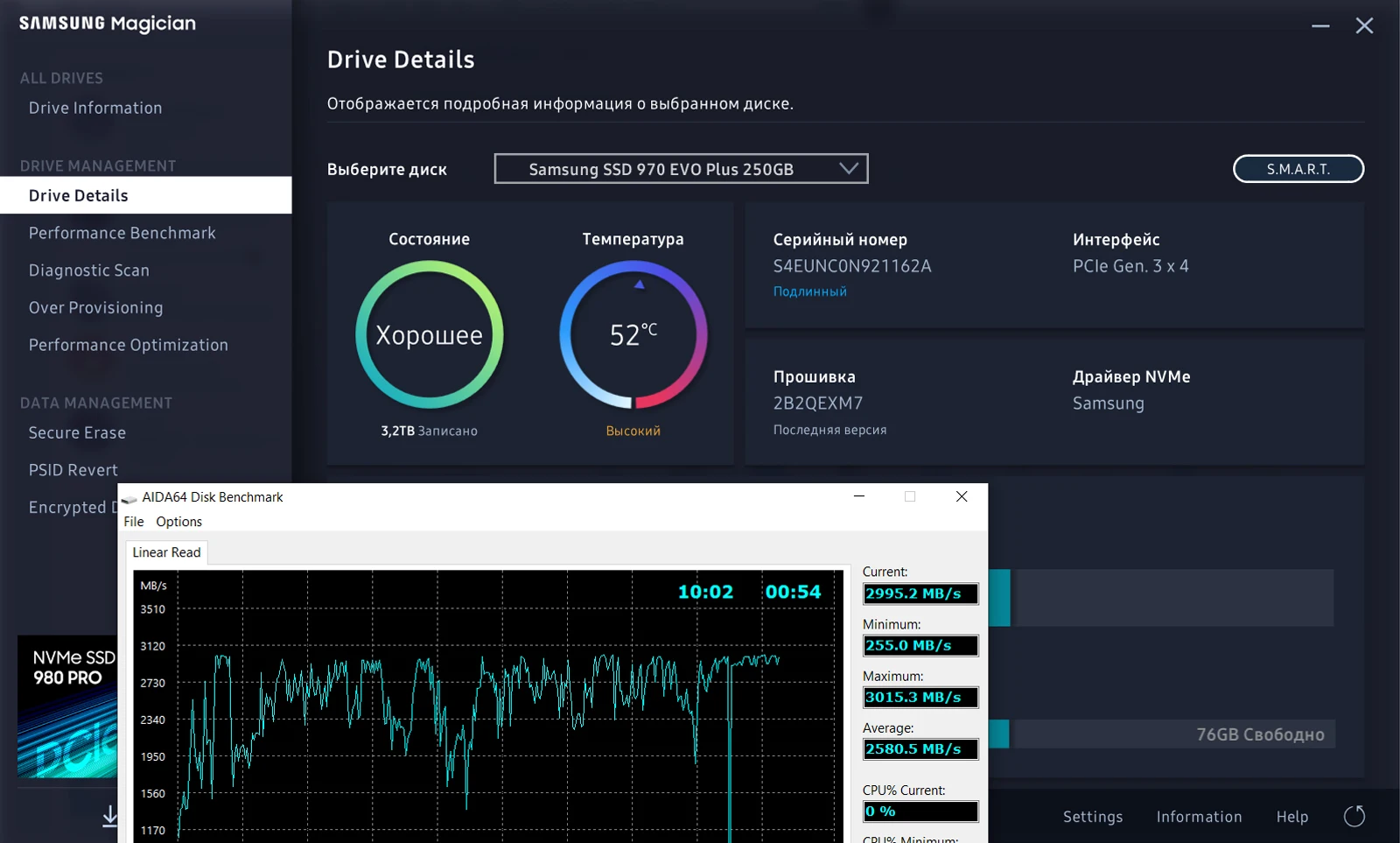Minimize the AIDA64 Disk Benchmark window
1400x843 pixels.
point(859,496)
